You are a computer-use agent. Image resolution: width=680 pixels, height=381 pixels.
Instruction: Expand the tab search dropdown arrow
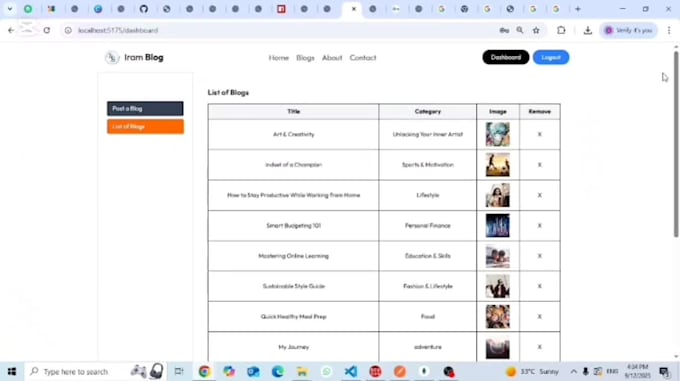pyautogui.click(x=10, y=9)
